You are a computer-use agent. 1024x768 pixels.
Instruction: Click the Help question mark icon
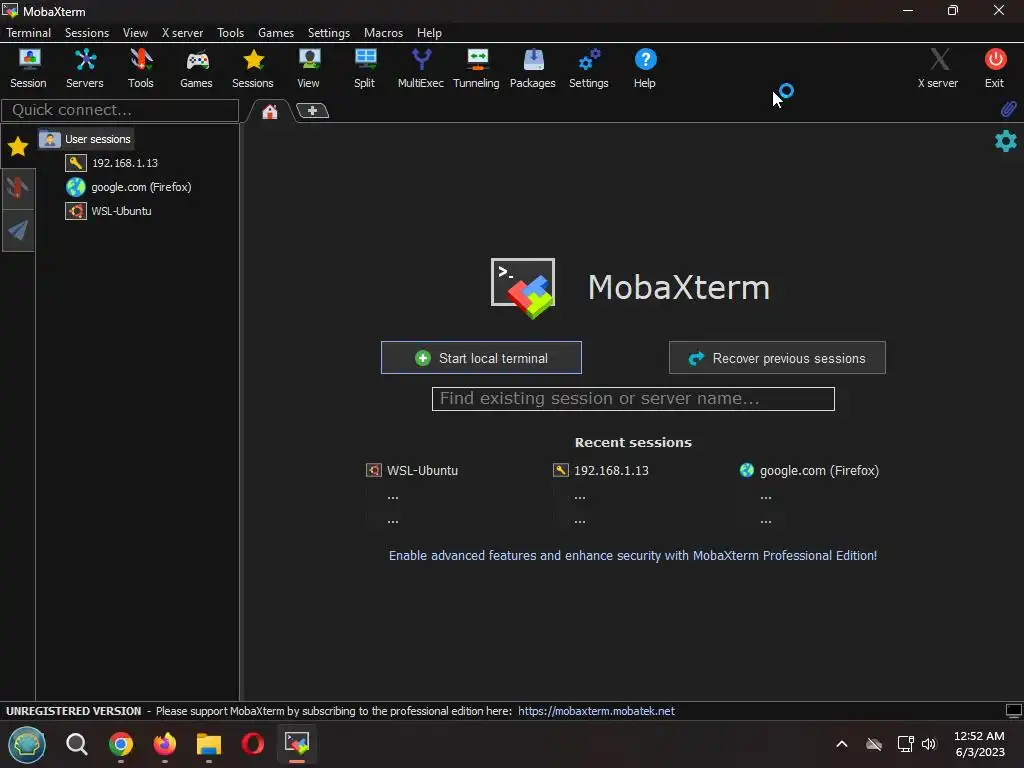point(645,69)
